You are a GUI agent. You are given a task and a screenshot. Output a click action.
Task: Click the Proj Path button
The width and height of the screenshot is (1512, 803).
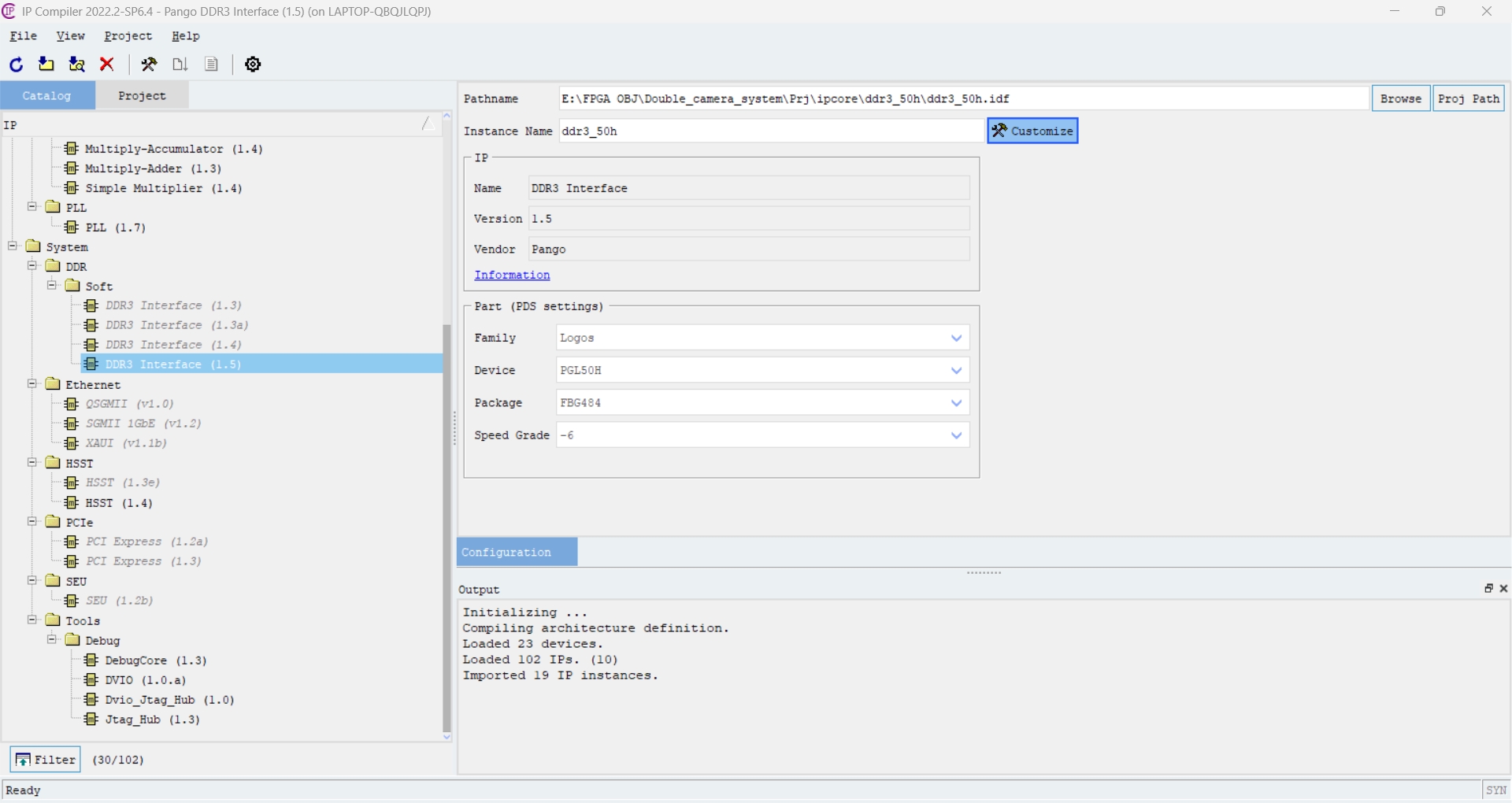pyautogui.click(x=1469, y=98)
